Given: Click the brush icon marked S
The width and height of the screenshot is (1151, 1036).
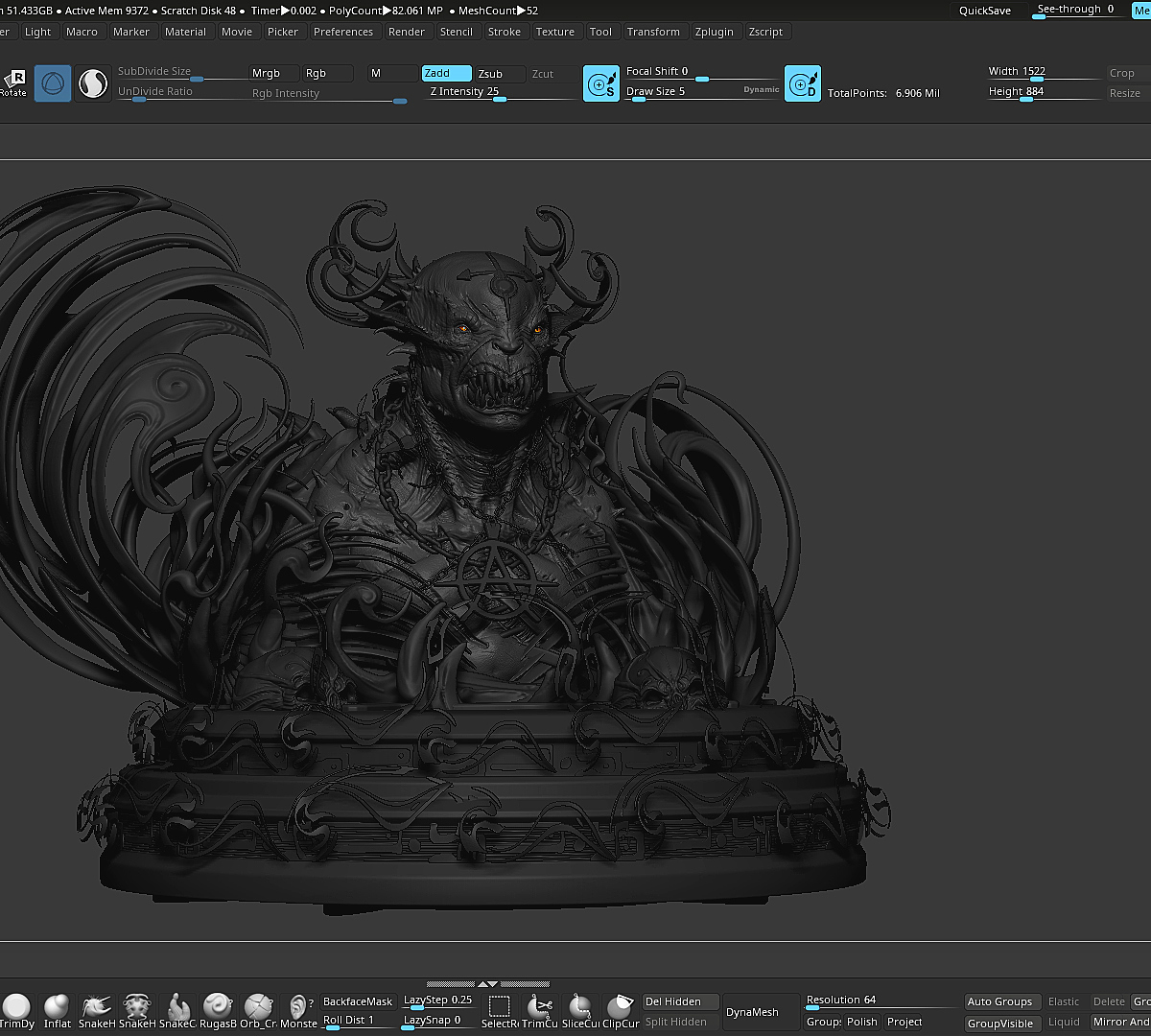Looking at the screenshot, I should coord(601,83).
